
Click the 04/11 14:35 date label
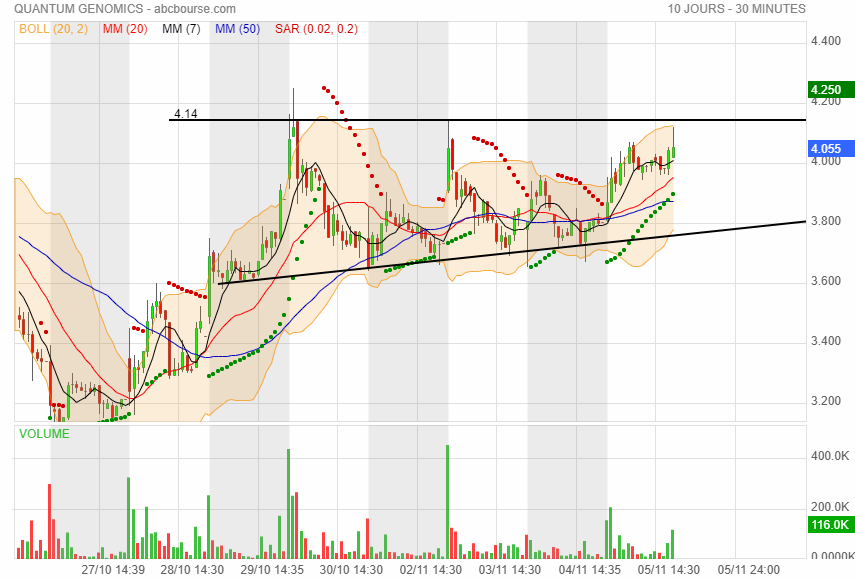click(x=589, y=570)
